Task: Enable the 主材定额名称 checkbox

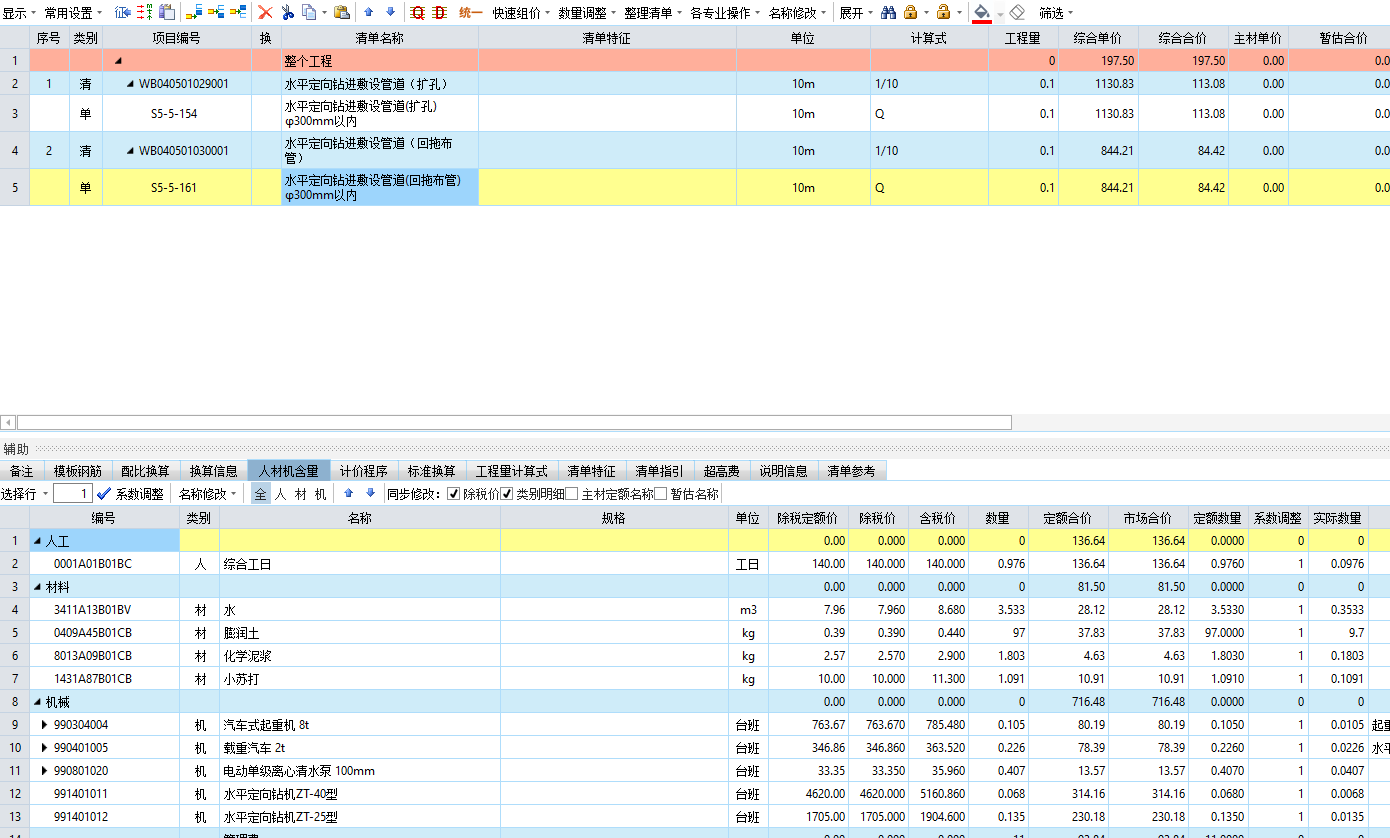Action: [x=572, y=494]
